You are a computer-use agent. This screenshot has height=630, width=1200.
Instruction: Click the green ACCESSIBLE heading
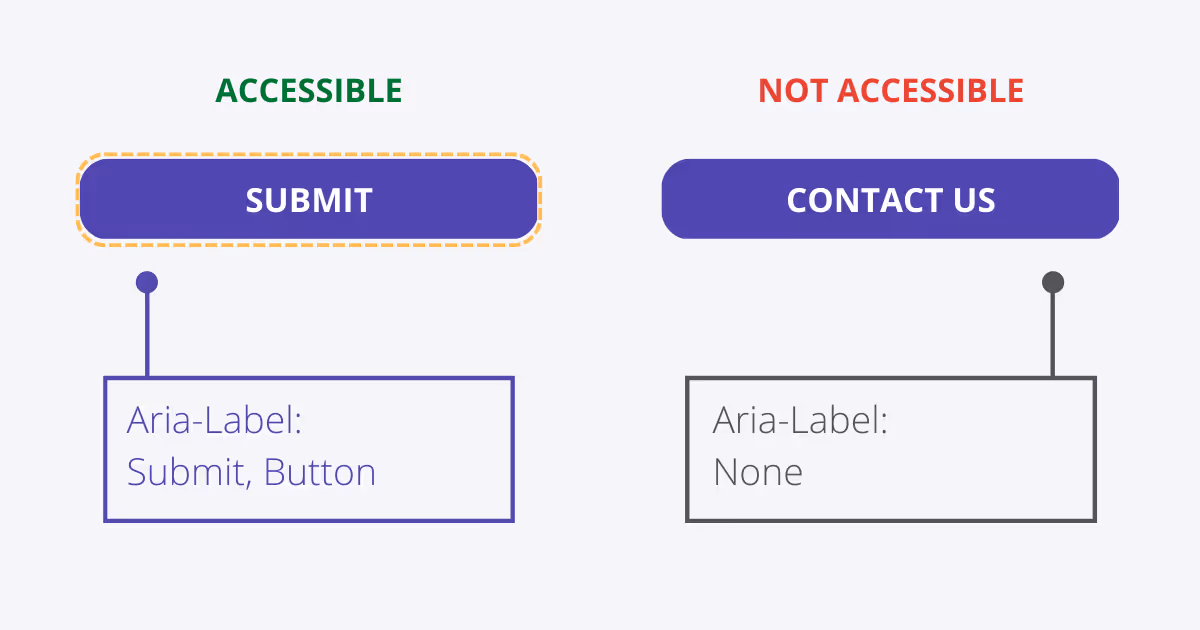pos(309,91)
